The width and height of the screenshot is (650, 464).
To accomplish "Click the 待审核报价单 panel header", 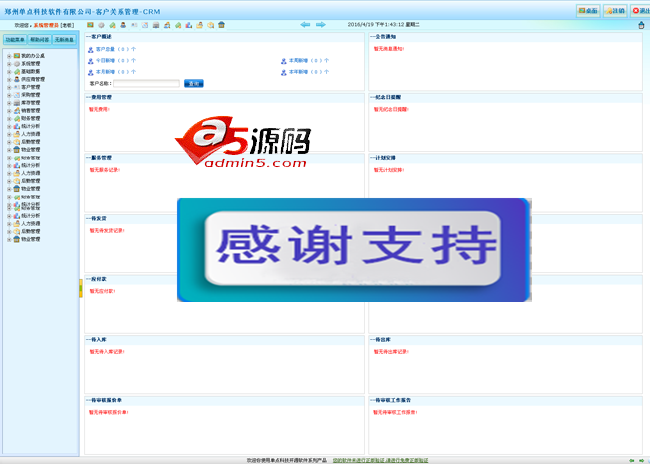I will click(224, 400).
